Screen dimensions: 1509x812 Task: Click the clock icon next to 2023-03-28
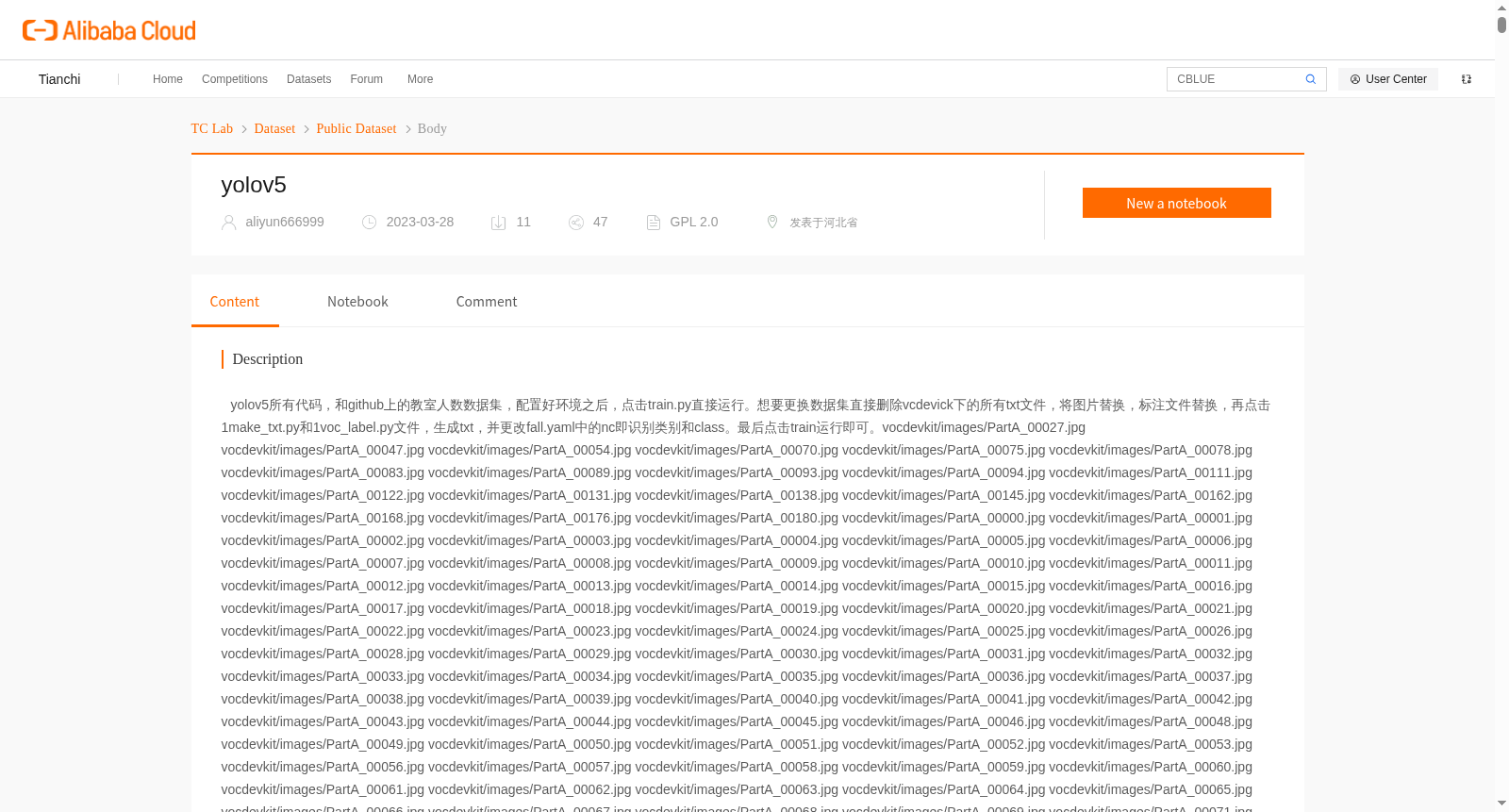pyautogui.click(x=370, y=223)
